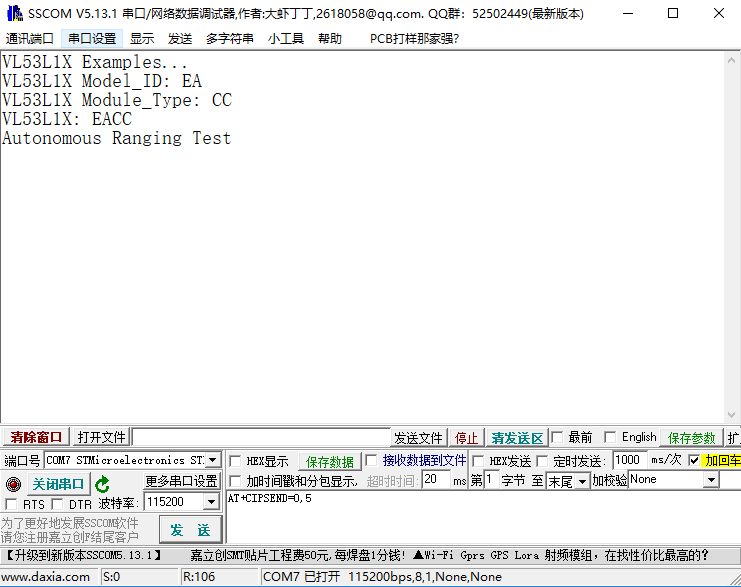Click the 'VL53L1X: EACC' output line

67,119
